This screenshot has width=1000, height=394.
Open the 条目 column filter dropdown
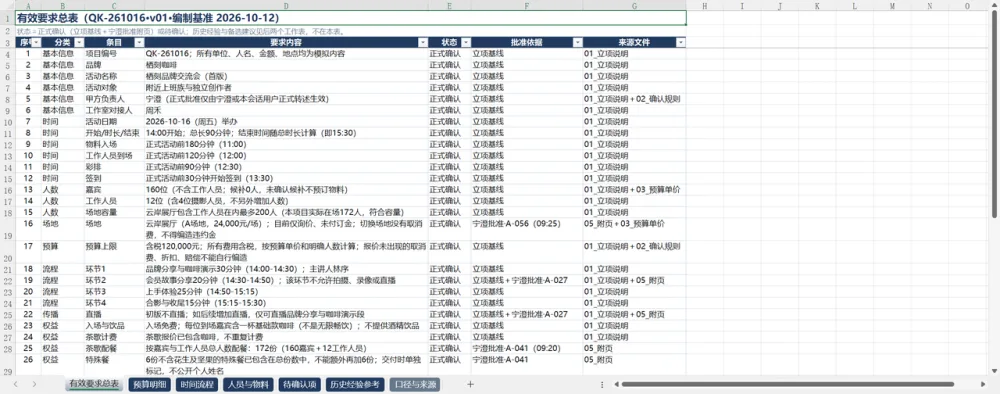tap(139, 42)
